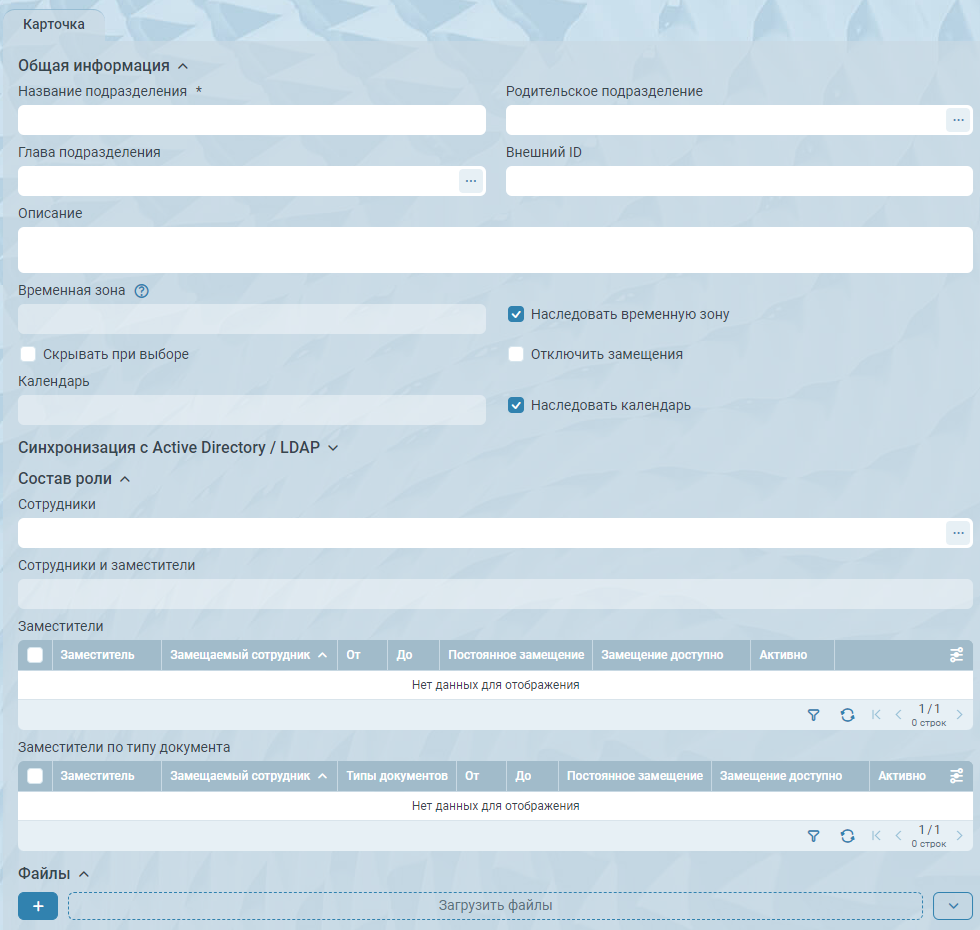Screen dimensions: 980x930
Task: Switch to the Карточка tab
Action: point(54,24)
